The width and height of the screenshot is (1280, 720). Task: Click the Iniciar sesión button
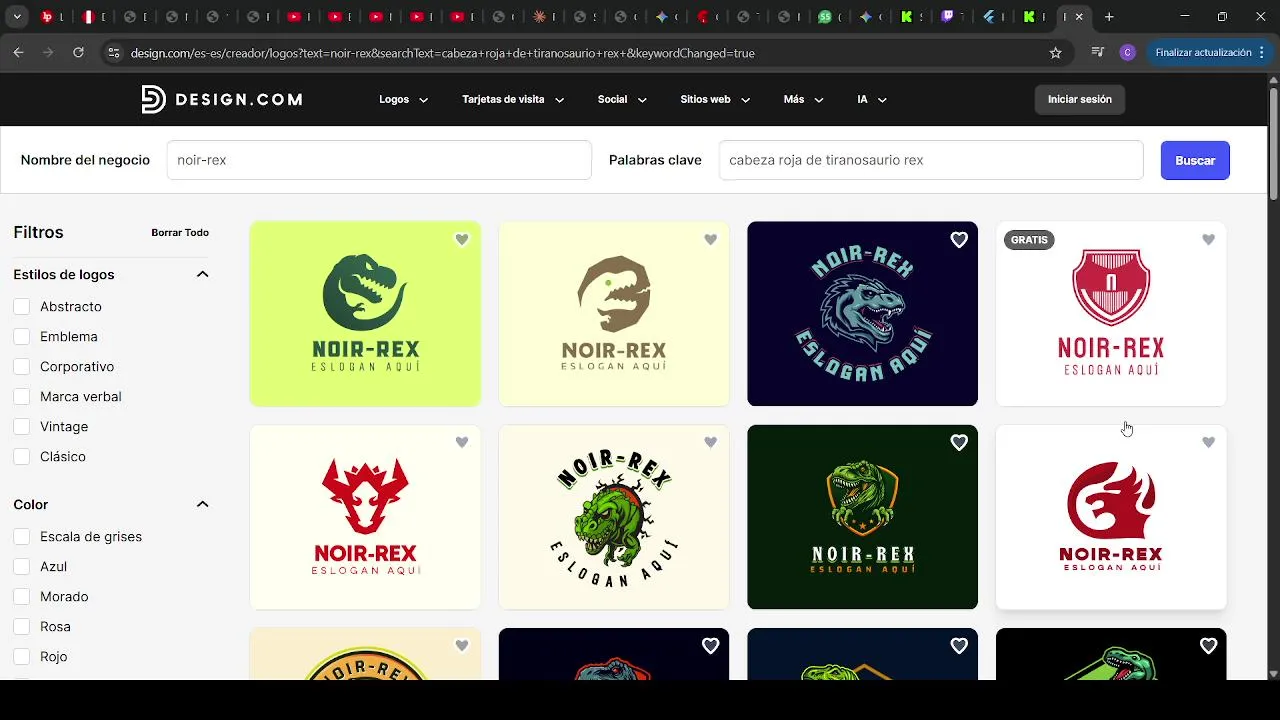pyautogui.click(x=1080, y=99)
